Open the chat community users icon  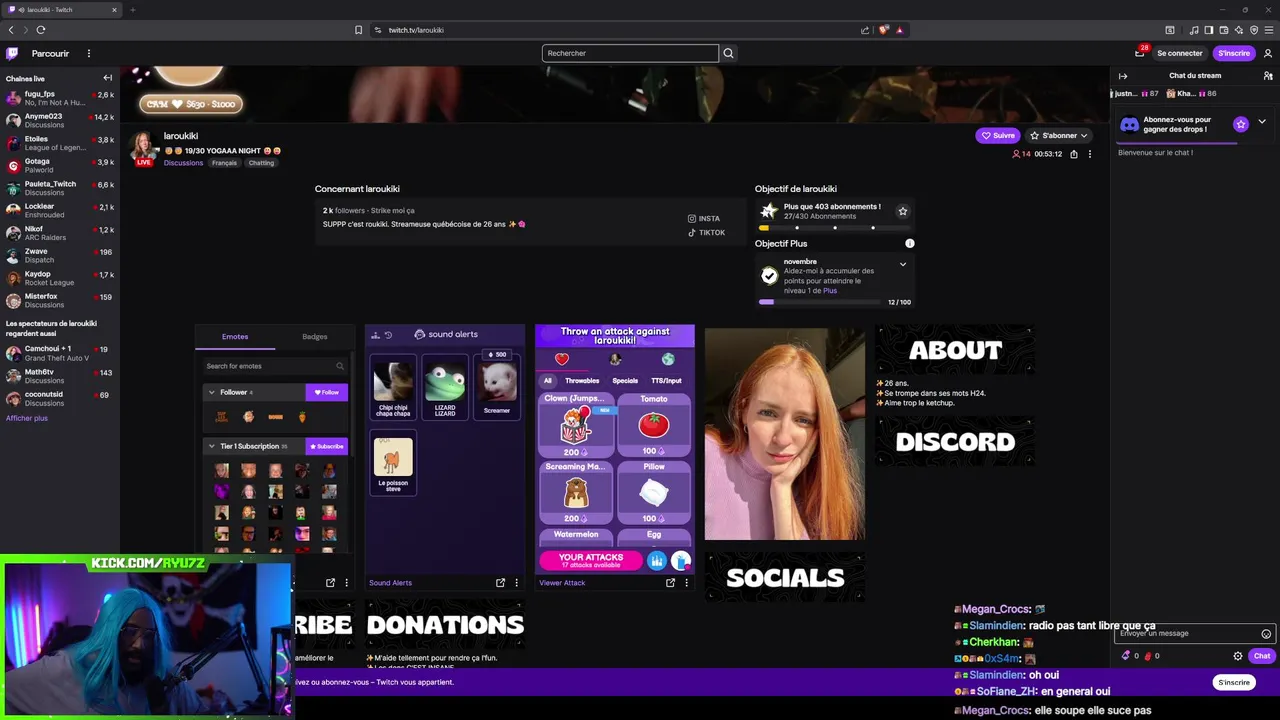(x=1268, y=76)
